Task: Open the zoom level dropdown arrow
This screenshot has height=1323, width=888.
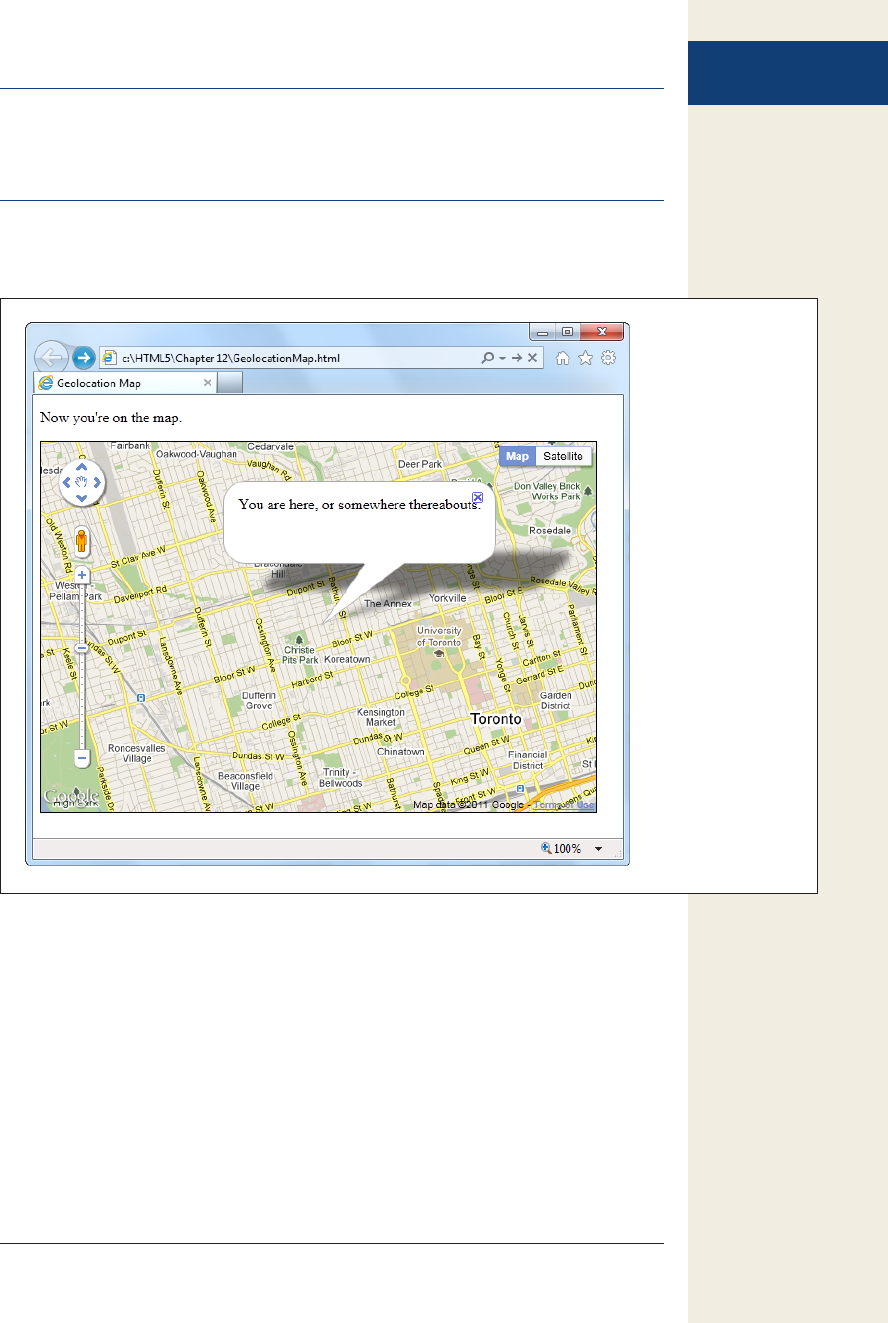Action: coord(599,849)
